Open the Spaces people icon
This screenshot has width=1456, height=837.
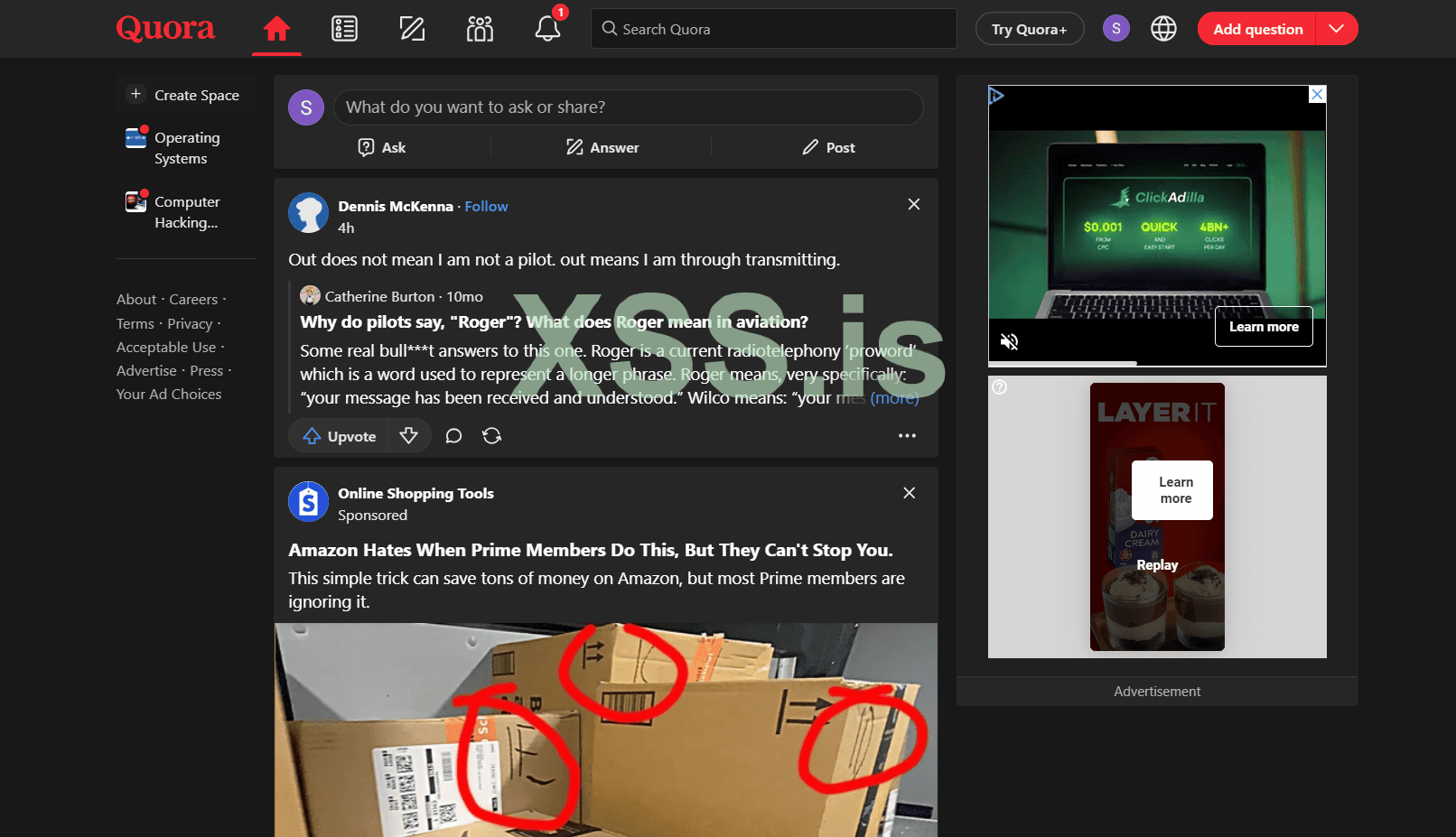coord(480,29)
